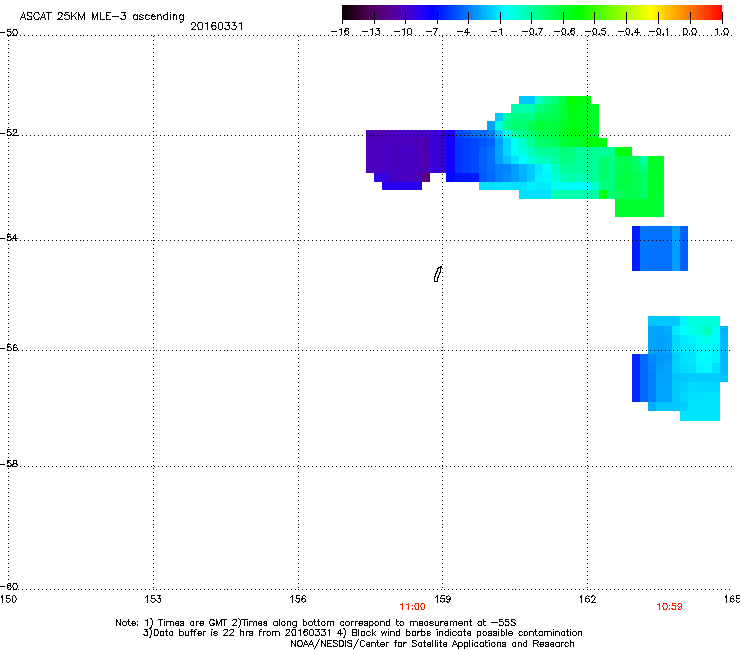
Task: Click the red end of the colorbar
Action: click(x=713, y=12)
